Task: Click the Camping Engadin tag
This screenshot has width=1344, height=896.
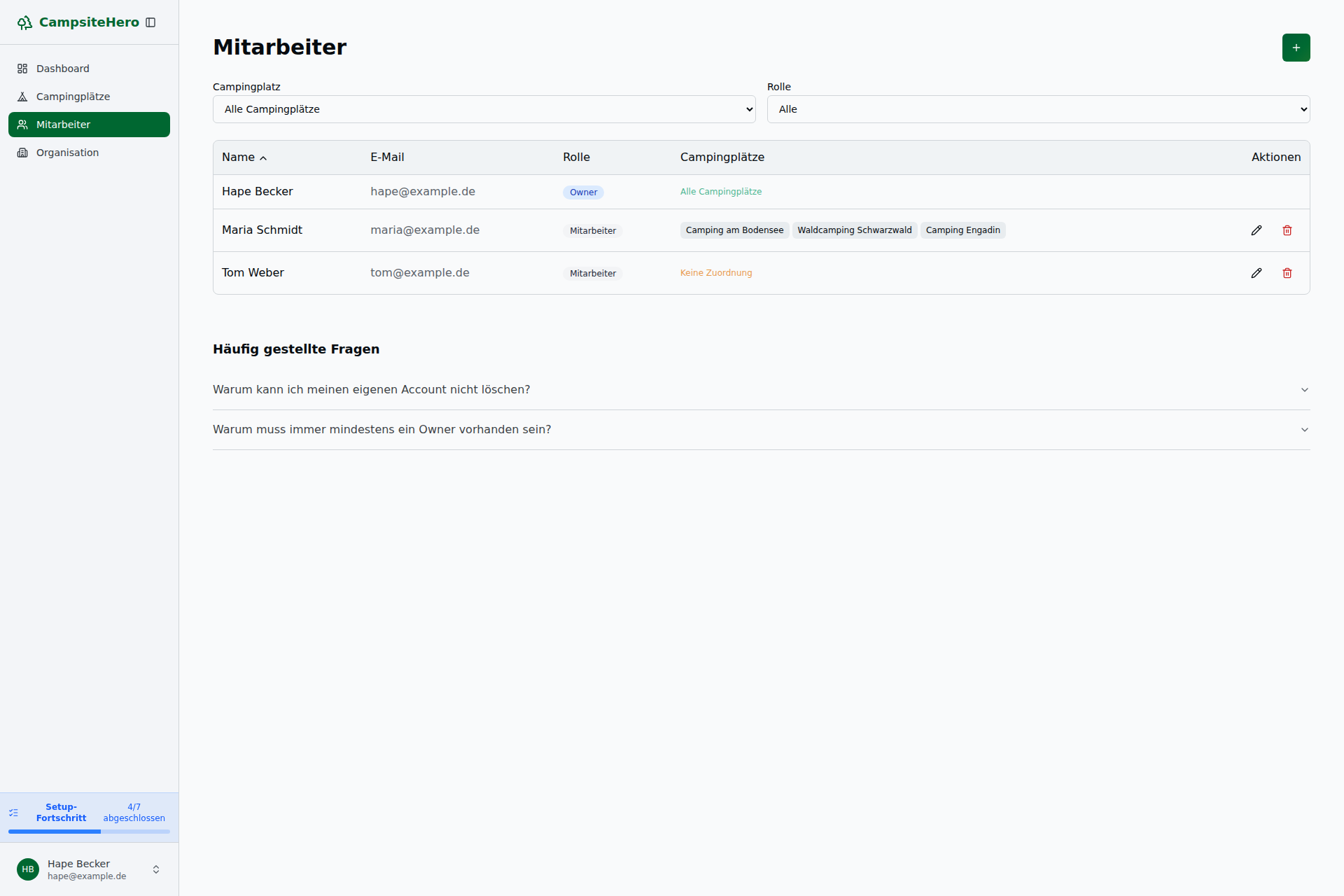Action: point(962,230)
